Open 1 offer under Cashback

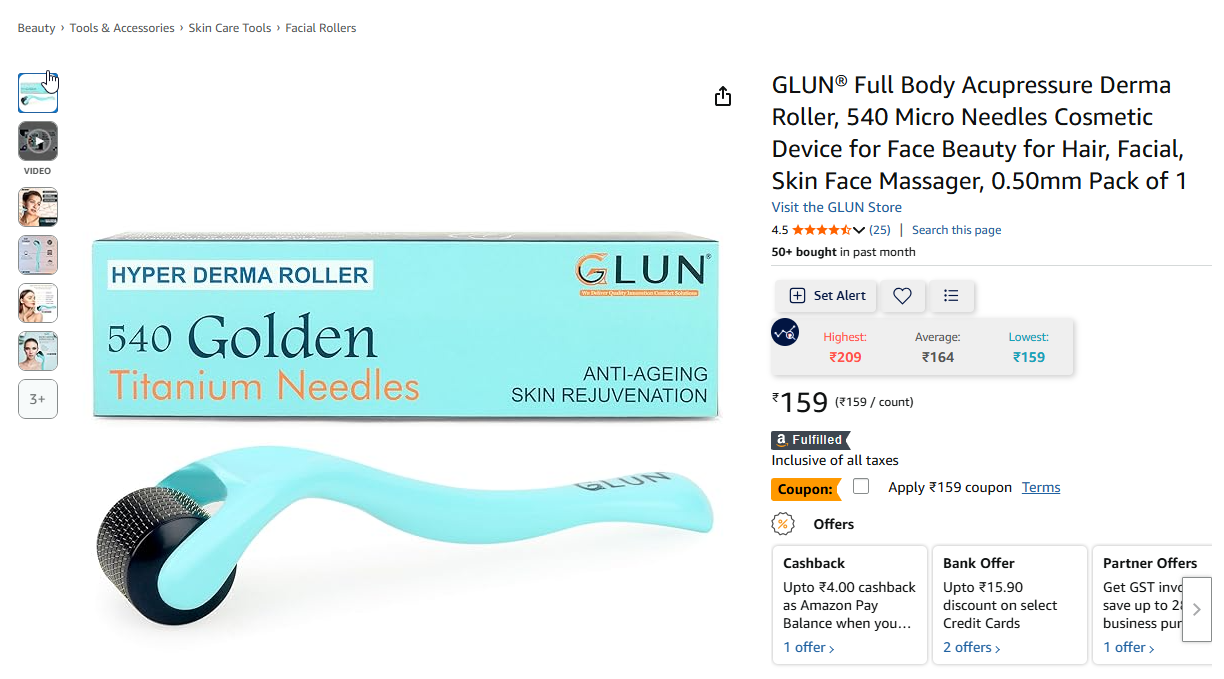coord(808,647)
